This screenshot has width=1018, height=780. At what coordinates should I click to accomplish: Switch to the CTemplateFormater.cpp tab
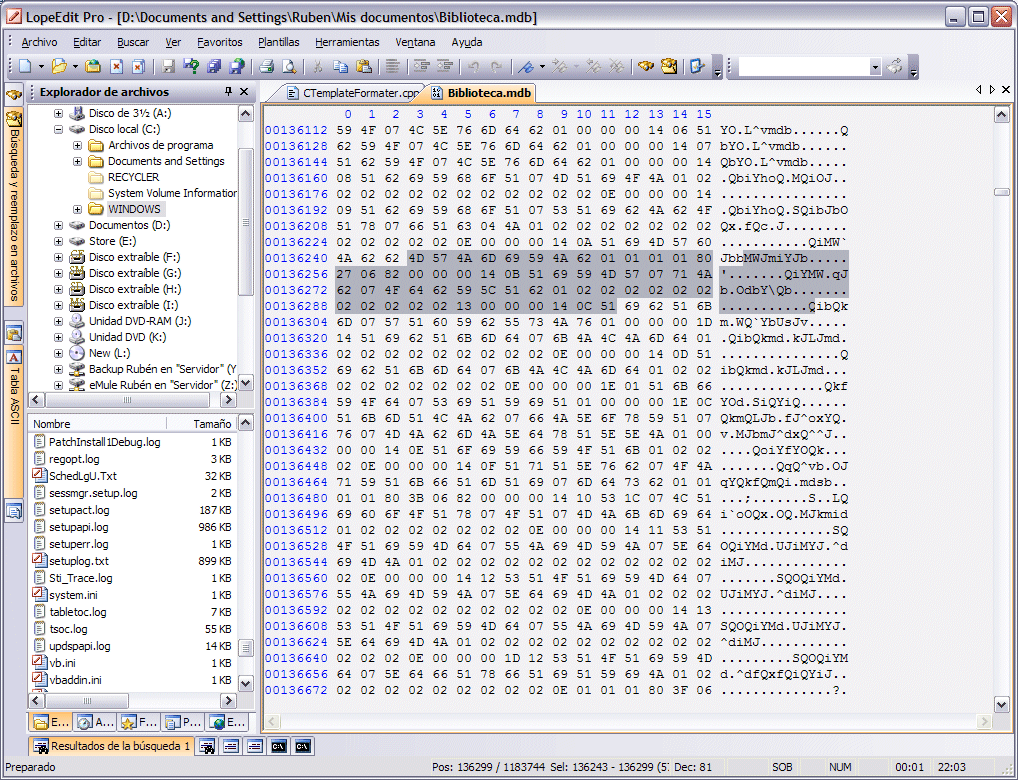pyautogui.click(x=353, y=93)
